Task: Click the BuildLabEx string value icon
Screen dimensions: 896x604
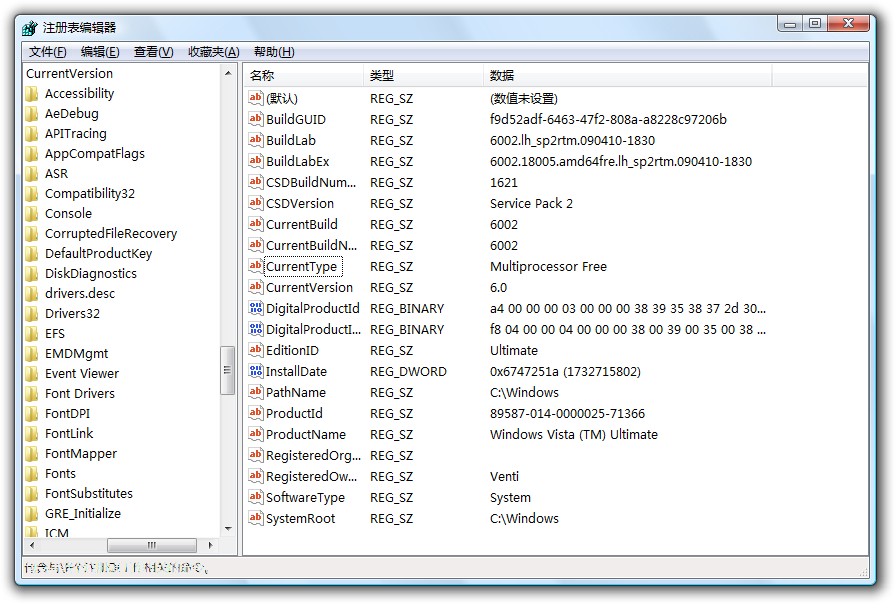Action: 255,161
